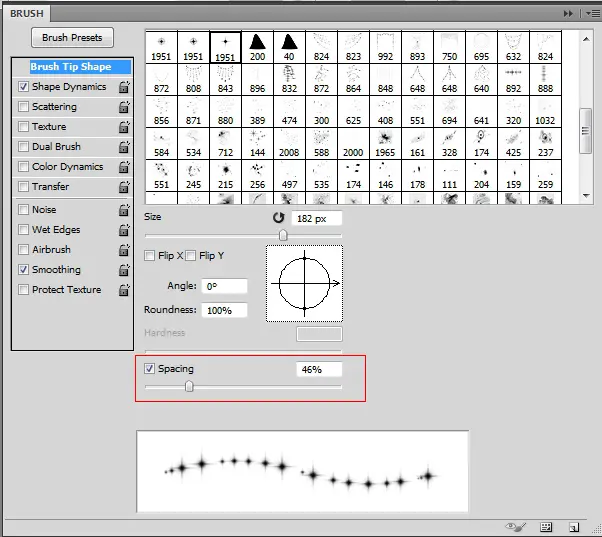Pick the 712 brush tip thumbnail

225,143
